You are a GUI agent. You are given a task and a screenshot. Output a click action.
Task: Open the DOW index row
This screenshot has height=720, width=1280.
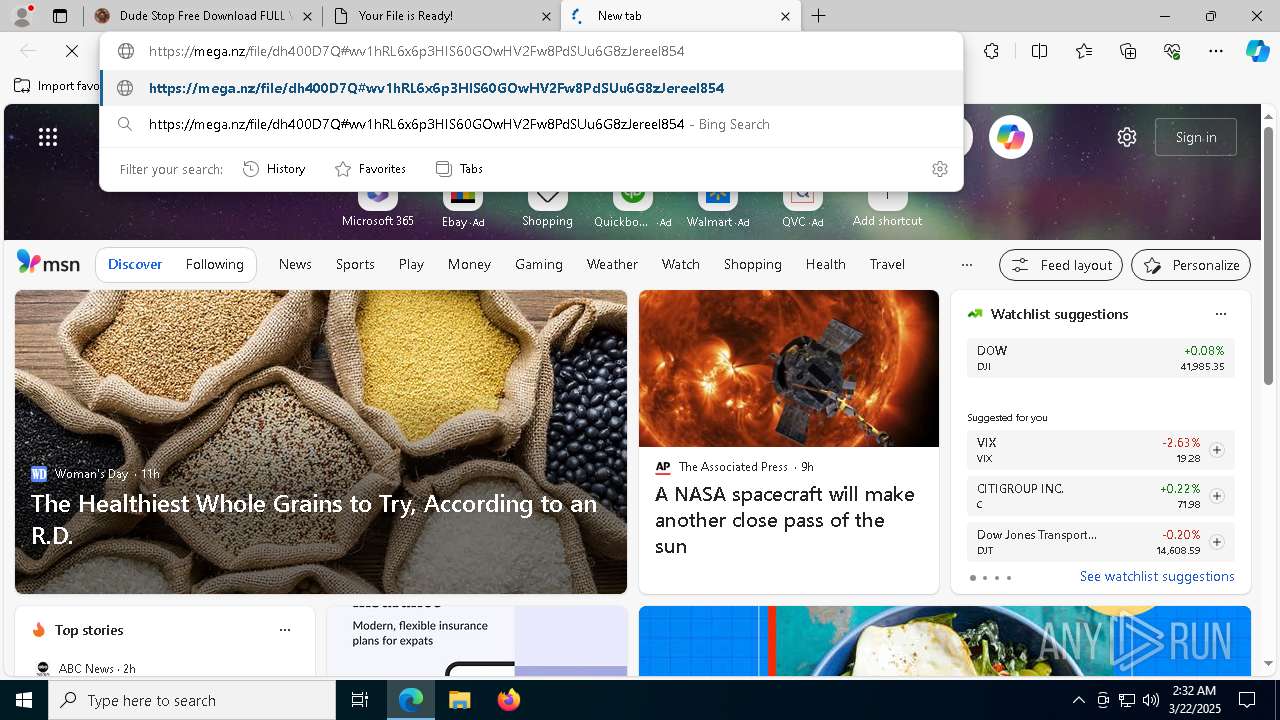click(1100, 359)
